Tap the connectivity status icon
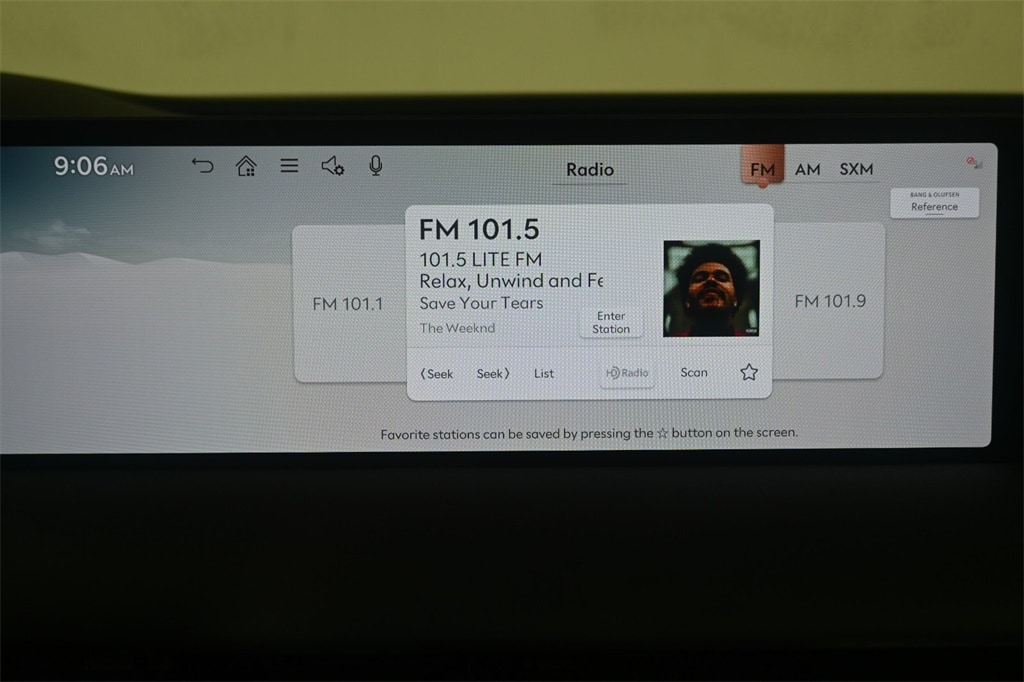This screenshot has width=1024, height=682. 974,163
